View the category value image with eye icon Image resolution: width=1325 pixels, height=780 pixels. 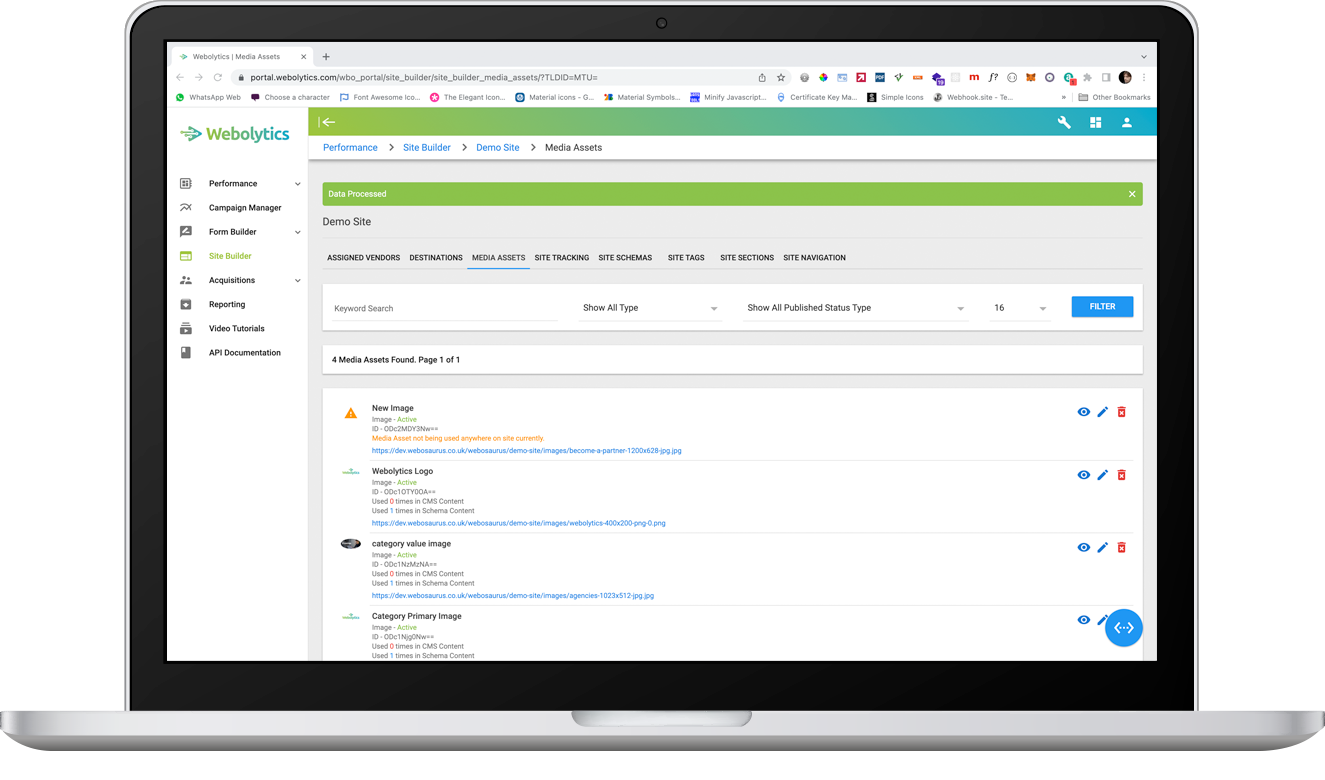[1084, 548]
